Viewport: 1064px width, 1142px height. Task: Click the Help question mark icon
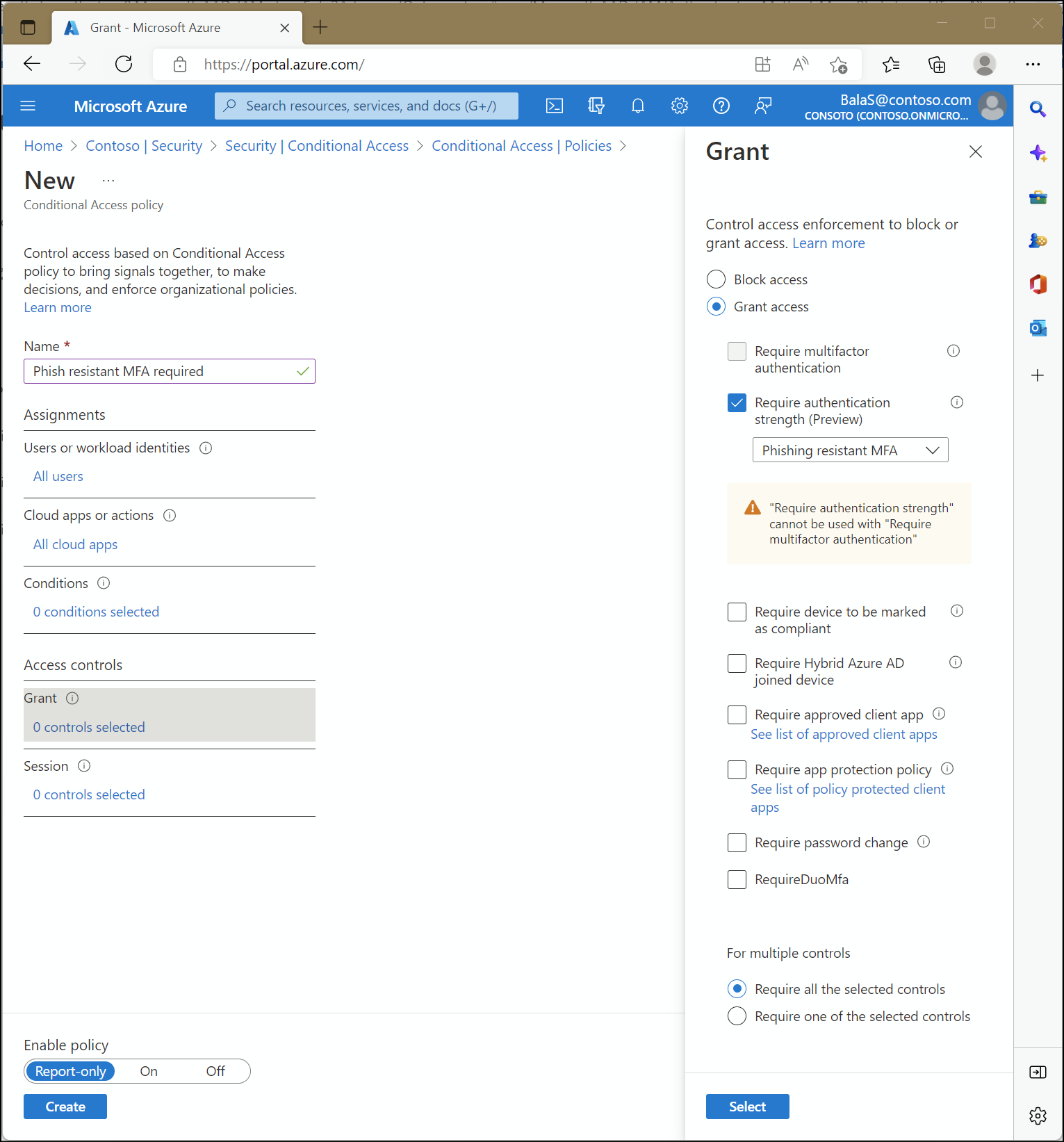(721, 106)
